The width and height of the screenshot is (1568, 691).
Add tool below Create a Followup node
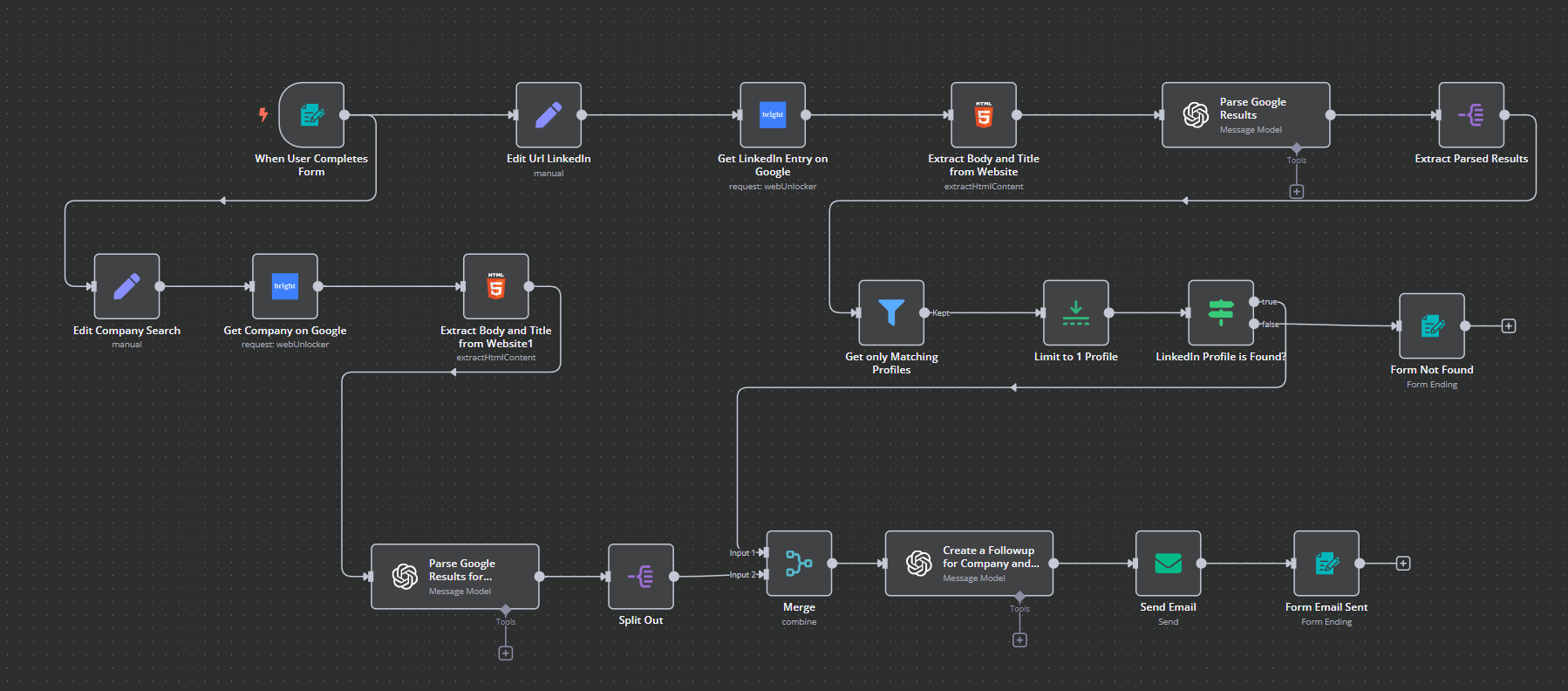tap(1019, 640)
